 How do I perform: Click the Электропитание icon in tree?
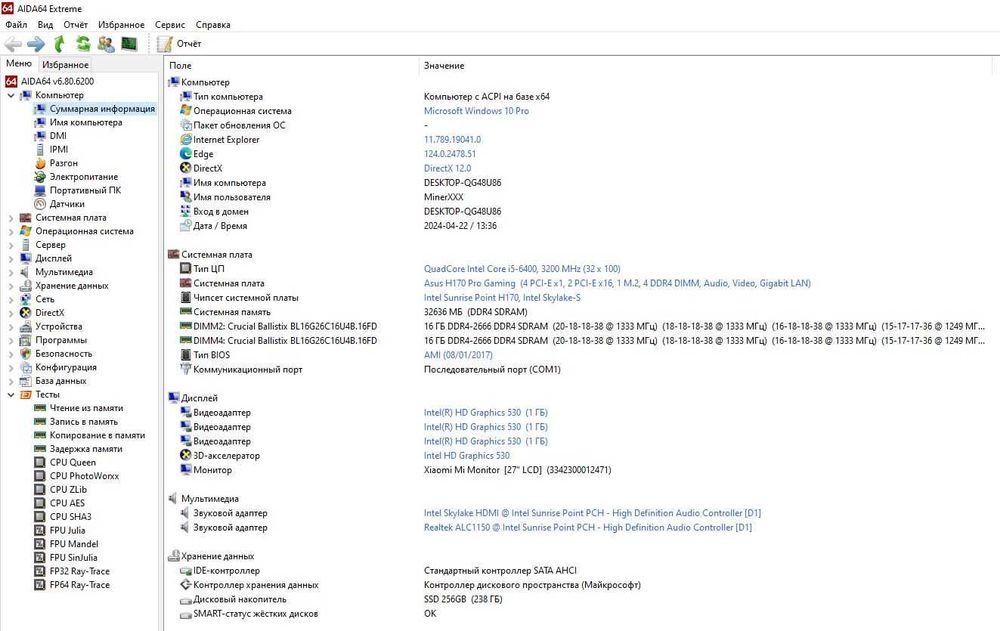40,177
